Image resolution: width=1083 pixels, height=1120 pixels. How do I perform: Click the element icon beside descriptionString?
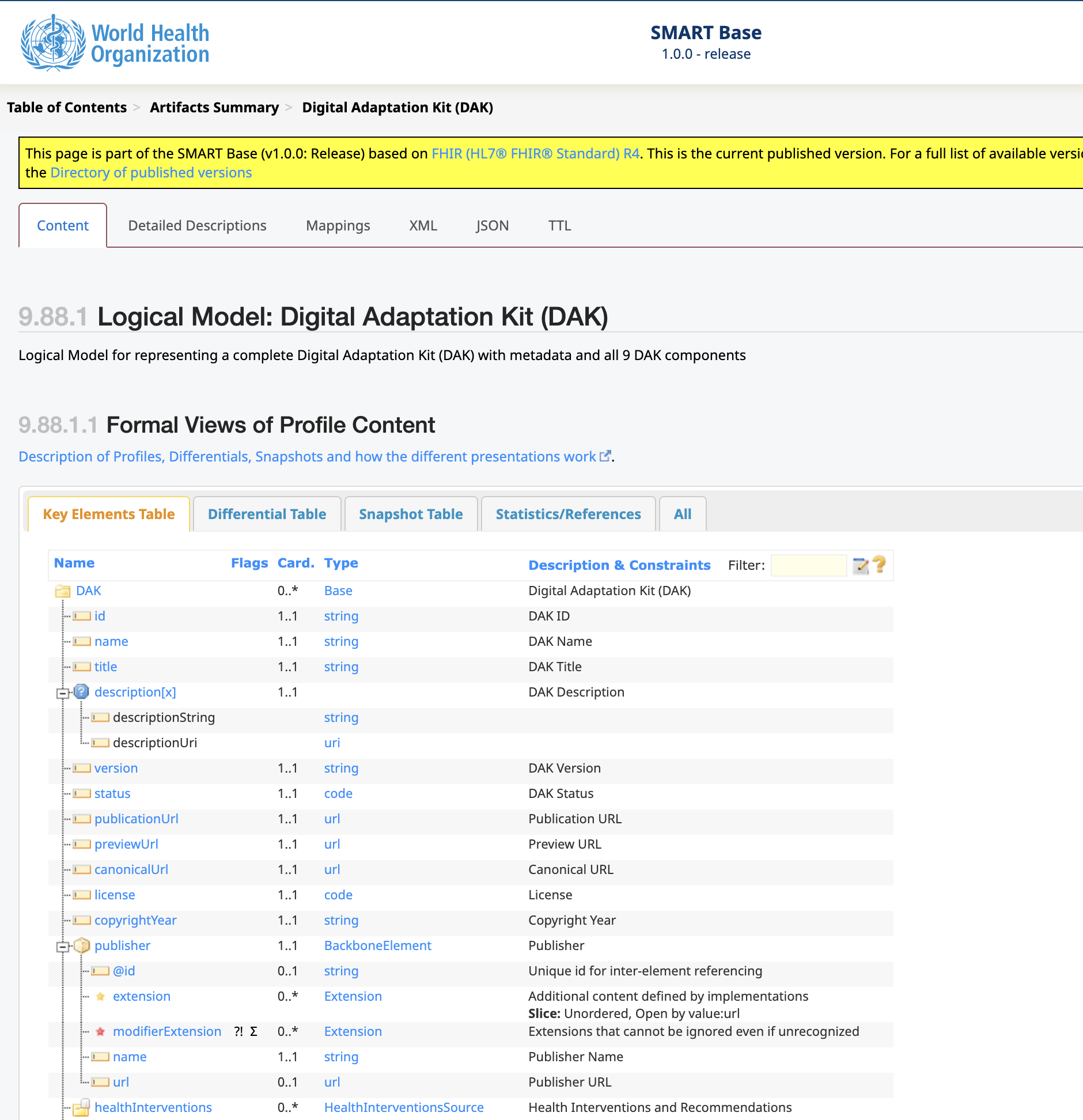click(100, 717)
